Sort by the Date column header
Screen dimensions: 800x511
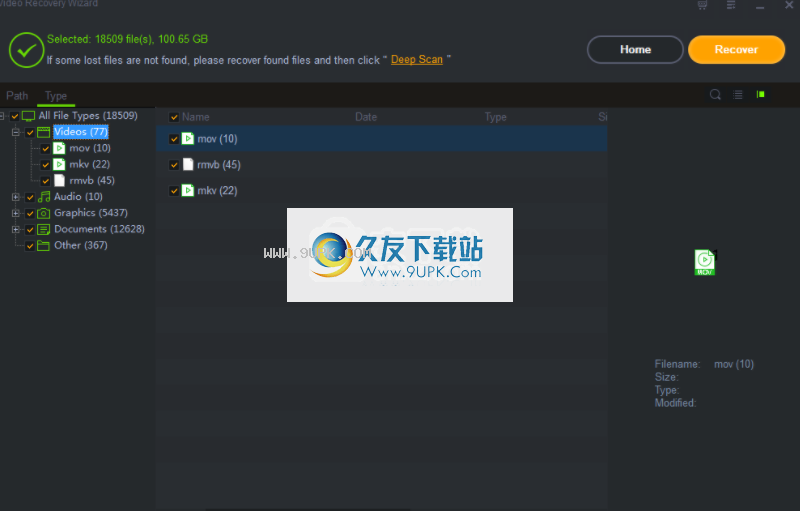pyautogui.click(x=366, y=117)
